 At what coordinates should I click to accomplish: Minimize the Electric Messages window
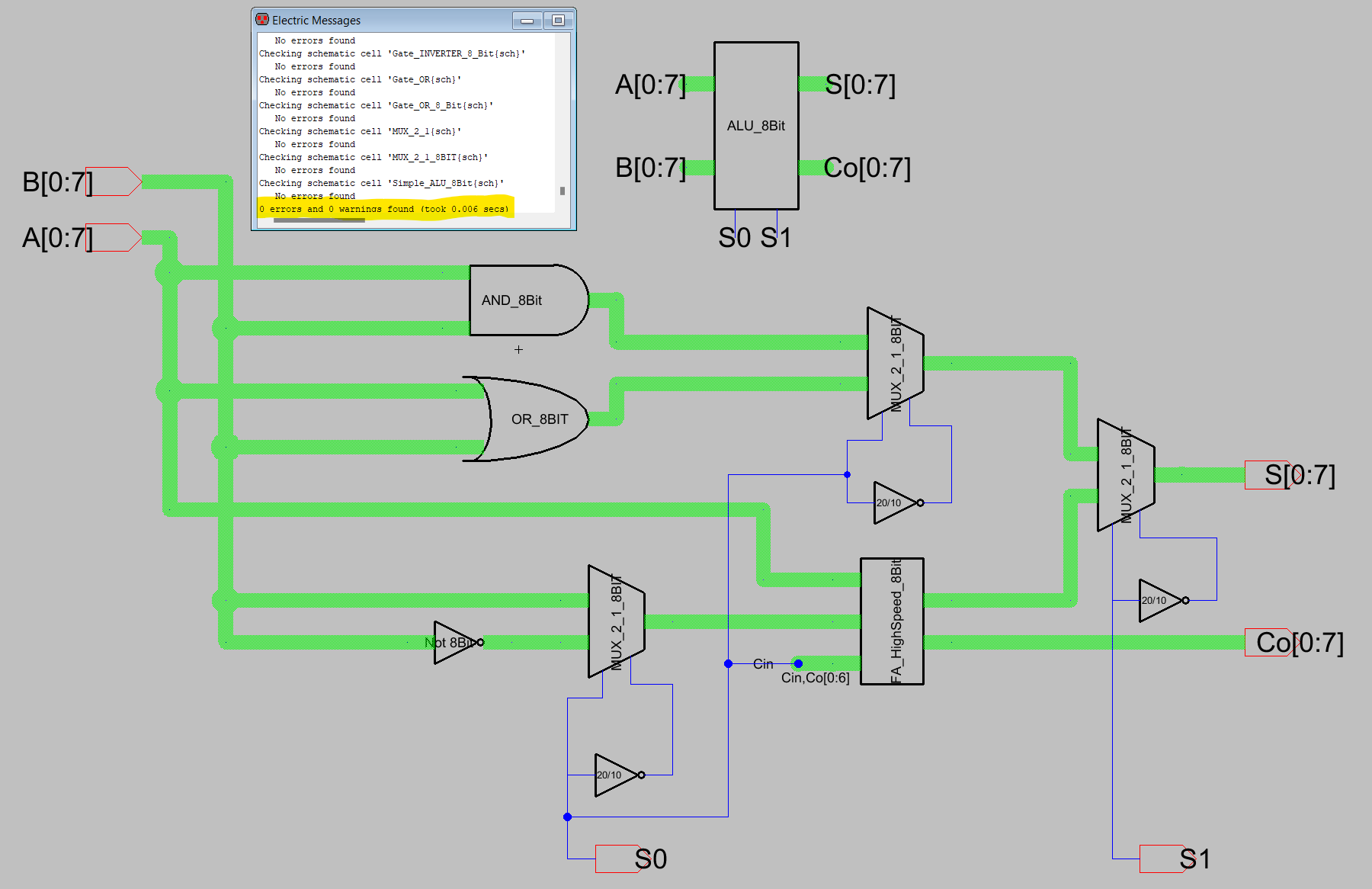point(527,21)
